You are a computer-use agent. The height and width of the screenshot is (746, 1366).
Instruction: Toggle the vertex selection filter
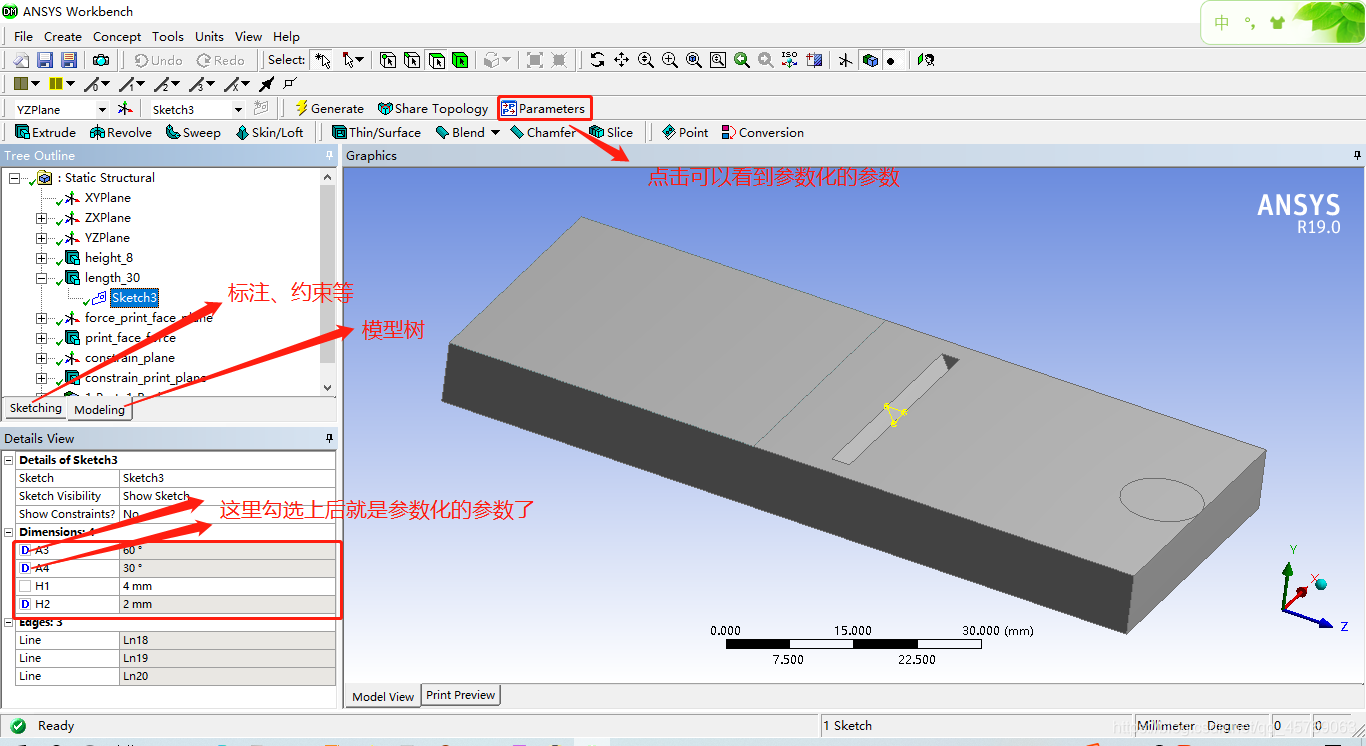point(388,60)
